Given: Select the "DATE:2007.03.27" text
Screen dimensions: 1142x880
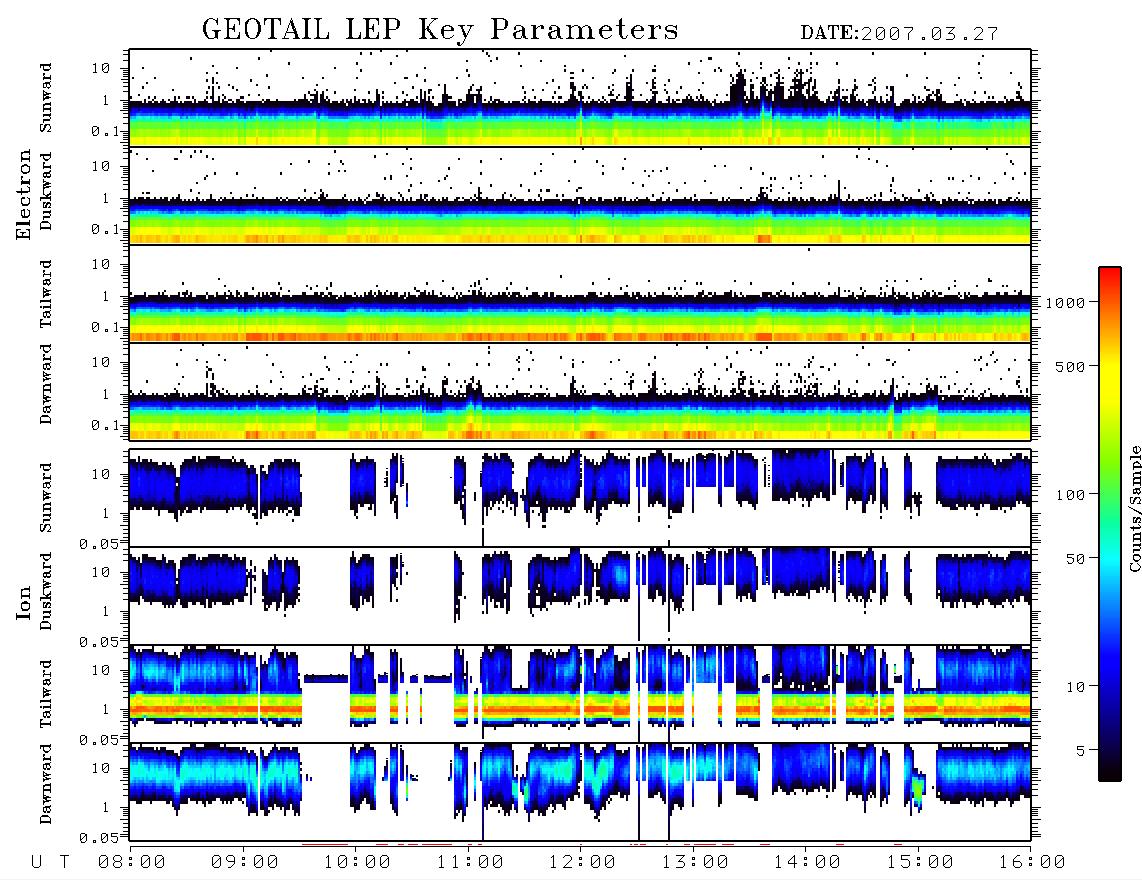Looking at the screenshot, I should coord(899,34).
